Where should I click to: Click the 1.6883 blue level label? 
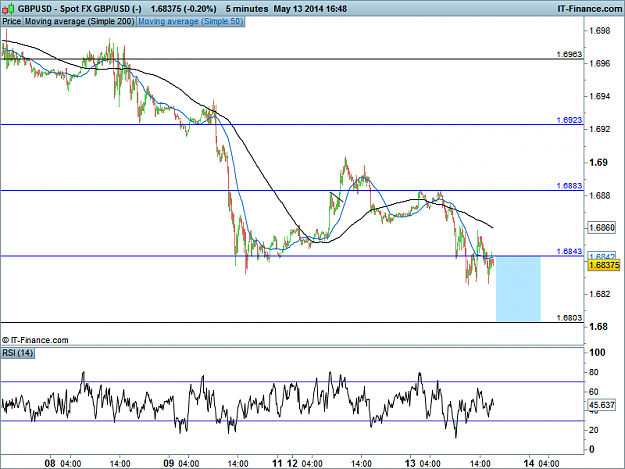pyautogui.click(x=569, y=186)
